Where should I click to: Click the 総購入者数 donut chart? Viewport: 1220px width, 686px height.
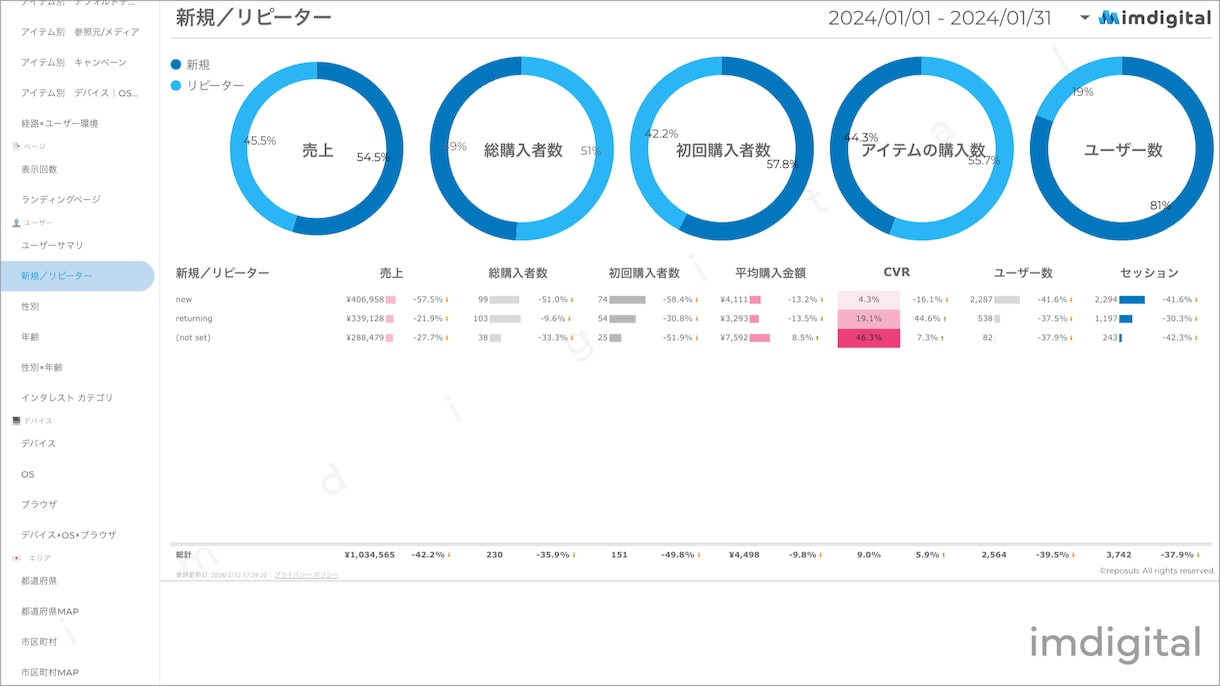[522, 149]
